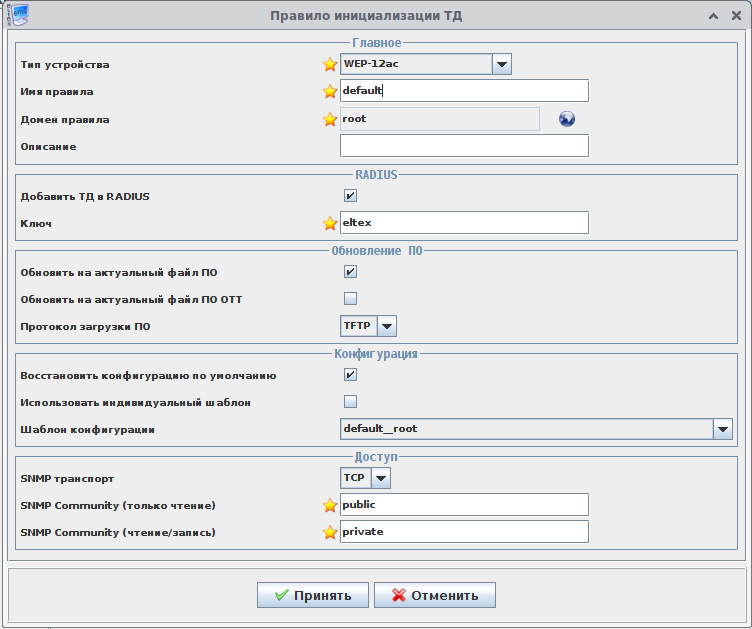
Task: Expand the TFTP firmware protocol dropdown
Action: 387,326
